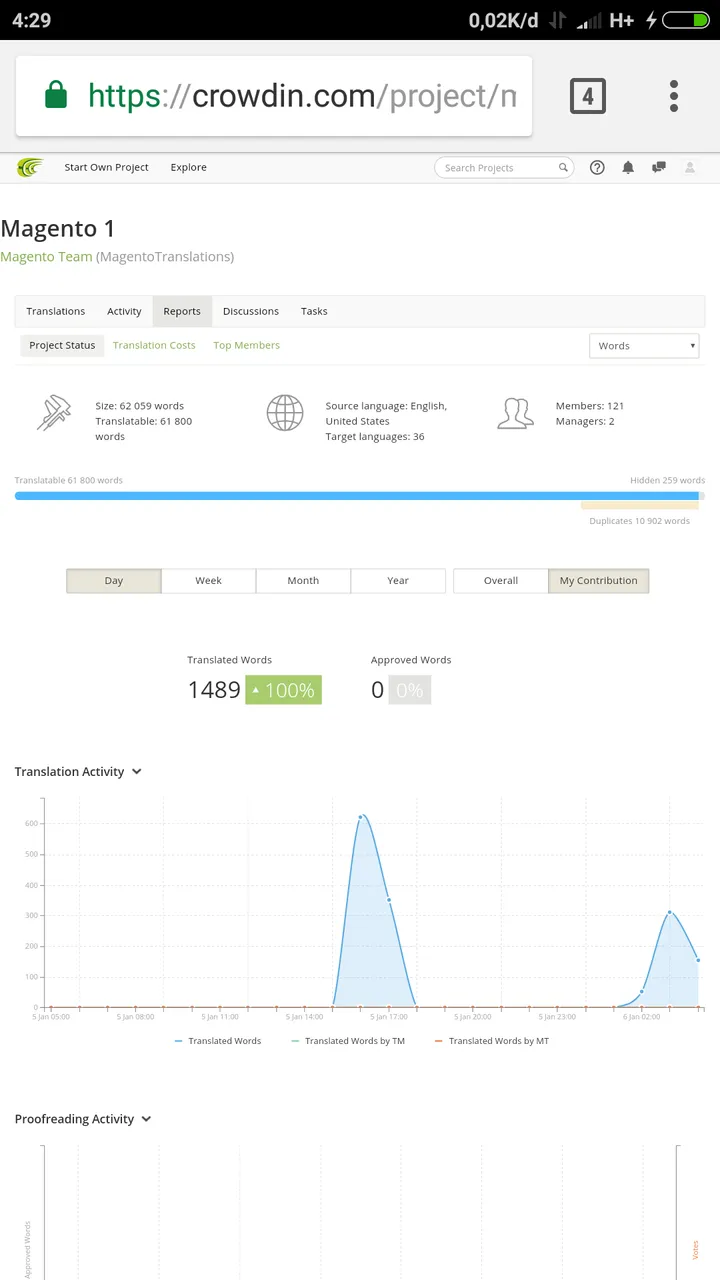Expand the Translation Activity chevron

click(137, 772)
